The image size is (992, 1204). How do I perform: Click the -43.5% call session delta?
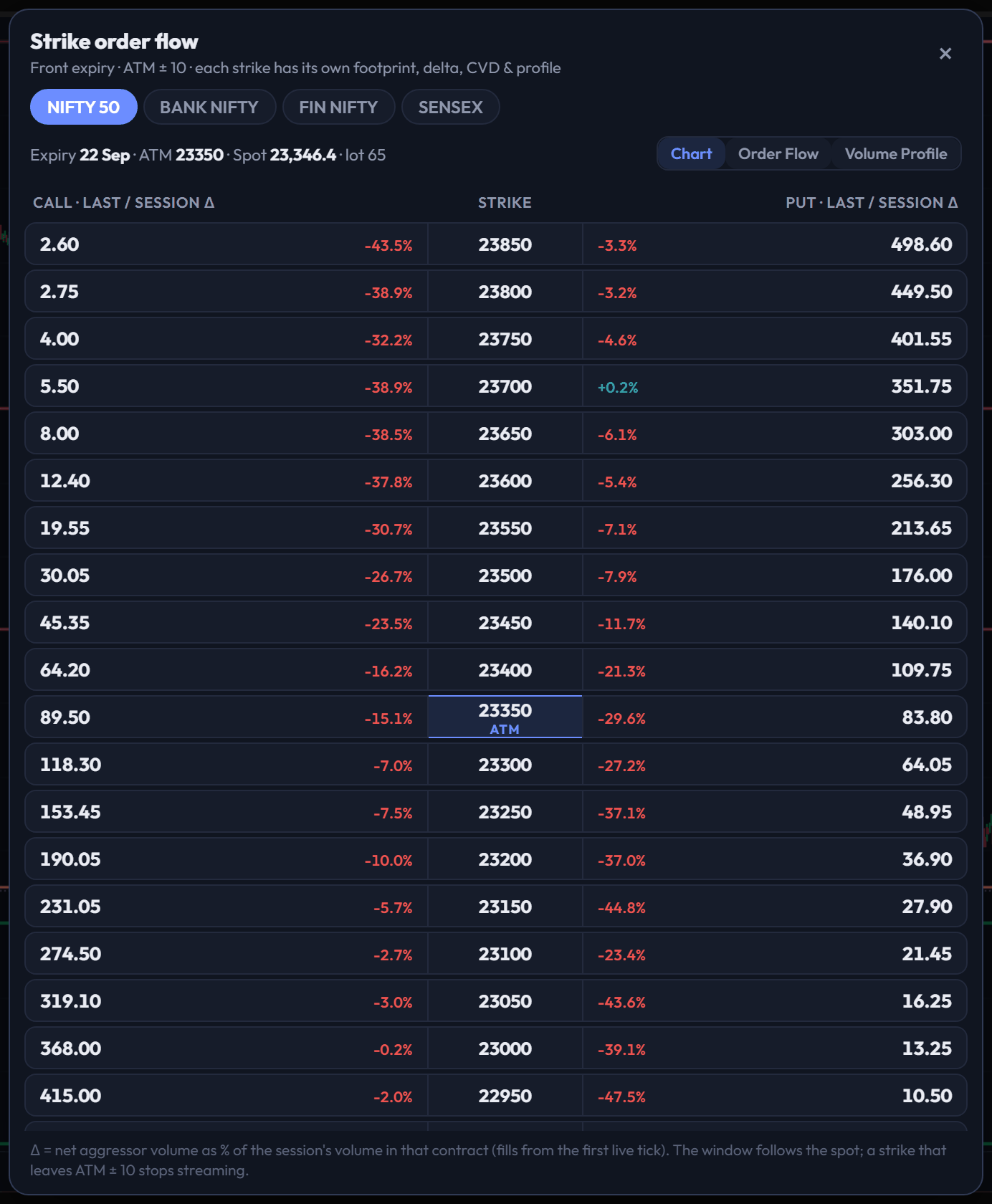[x=388, y=246]
